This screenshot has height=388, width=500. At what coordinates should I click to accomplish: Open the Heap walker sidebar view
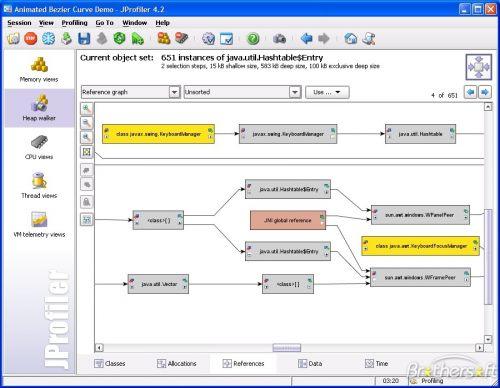(x=39, y=108)
